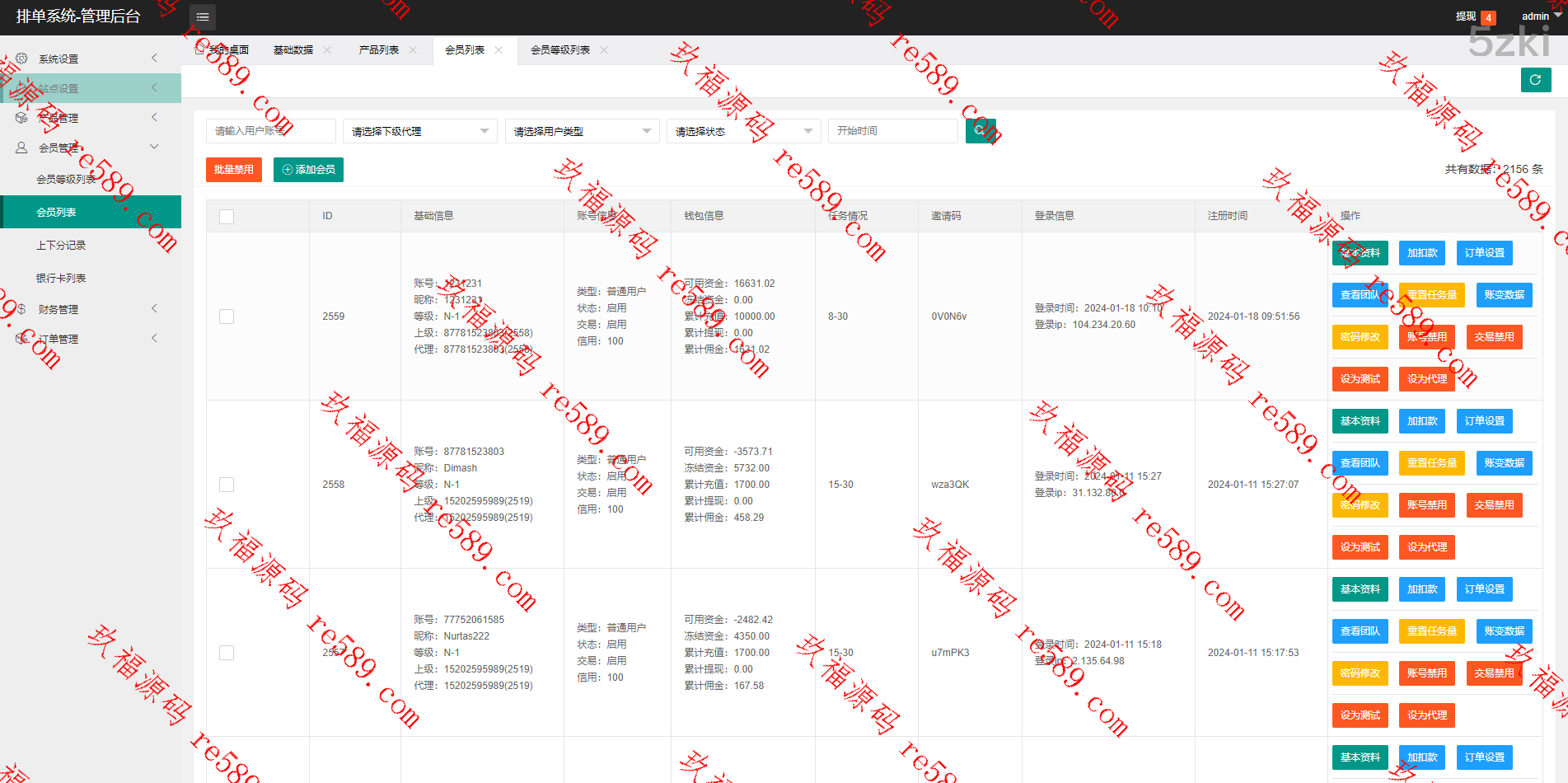The image size is (1568, 783).
Task: Check the row checkbox for ID 2559
Action: pyautogui.click(x=227, y=316)
